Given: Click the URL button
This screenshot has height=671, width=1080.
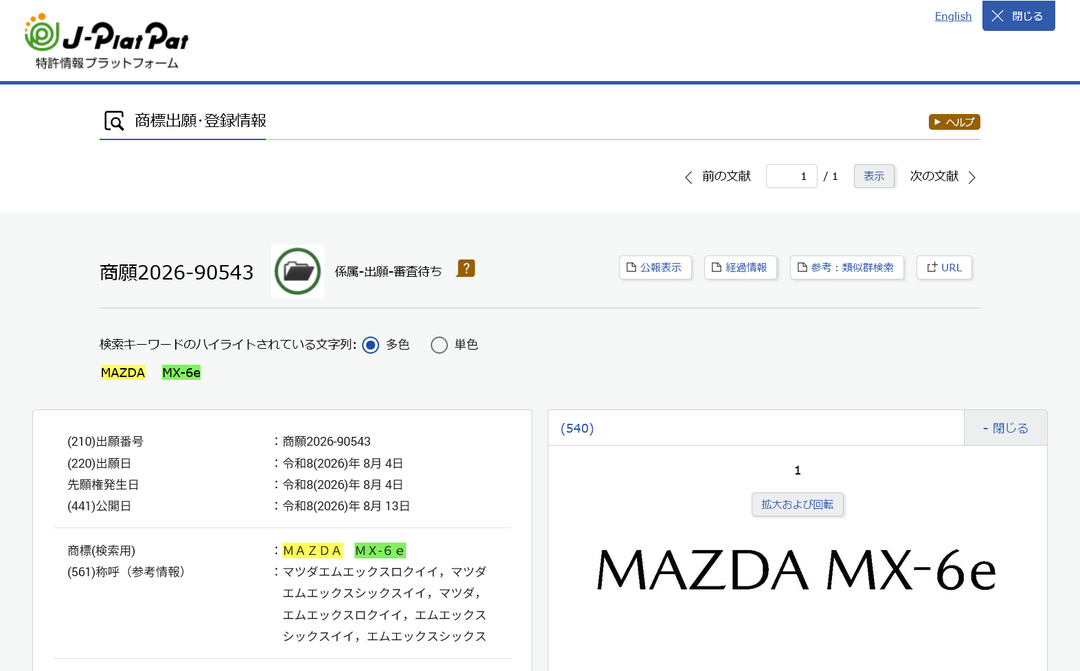Looking at the screenshot, I should 944,267.
